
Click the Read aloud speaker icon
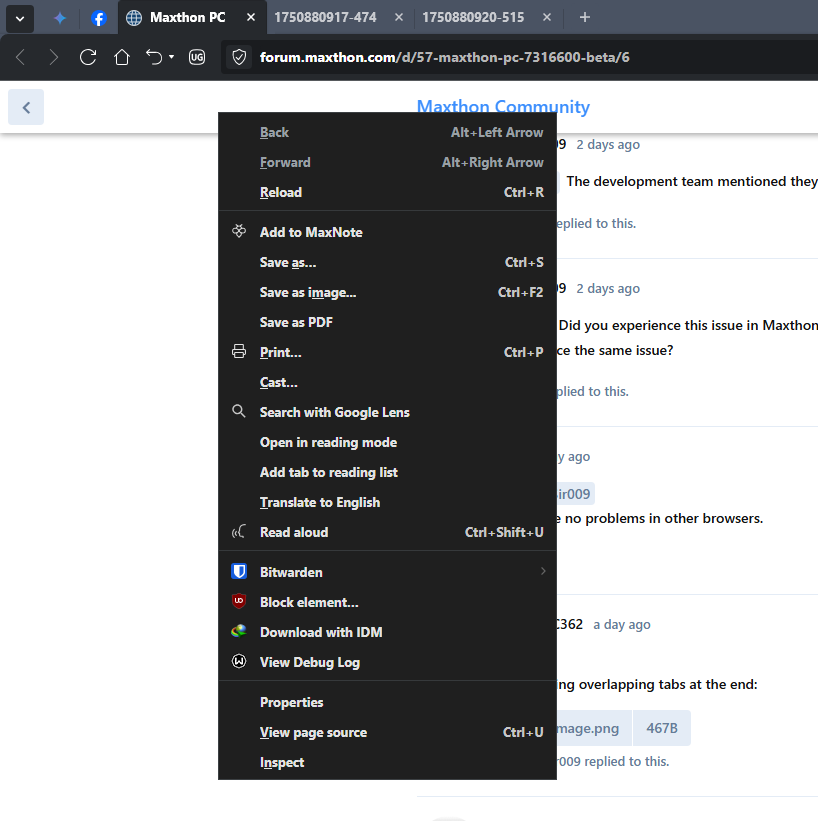pos(239,532)
